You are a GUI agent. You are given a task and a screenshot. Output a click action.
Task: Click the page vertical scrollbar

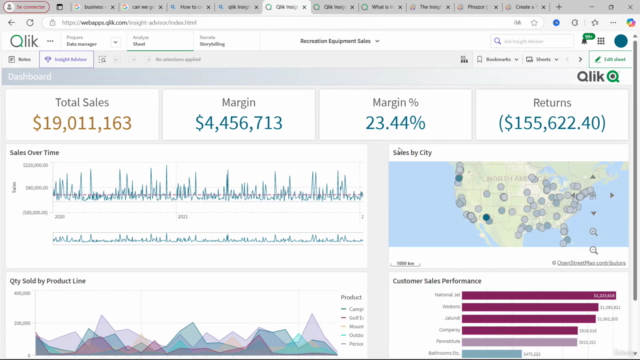coord(635,169)
